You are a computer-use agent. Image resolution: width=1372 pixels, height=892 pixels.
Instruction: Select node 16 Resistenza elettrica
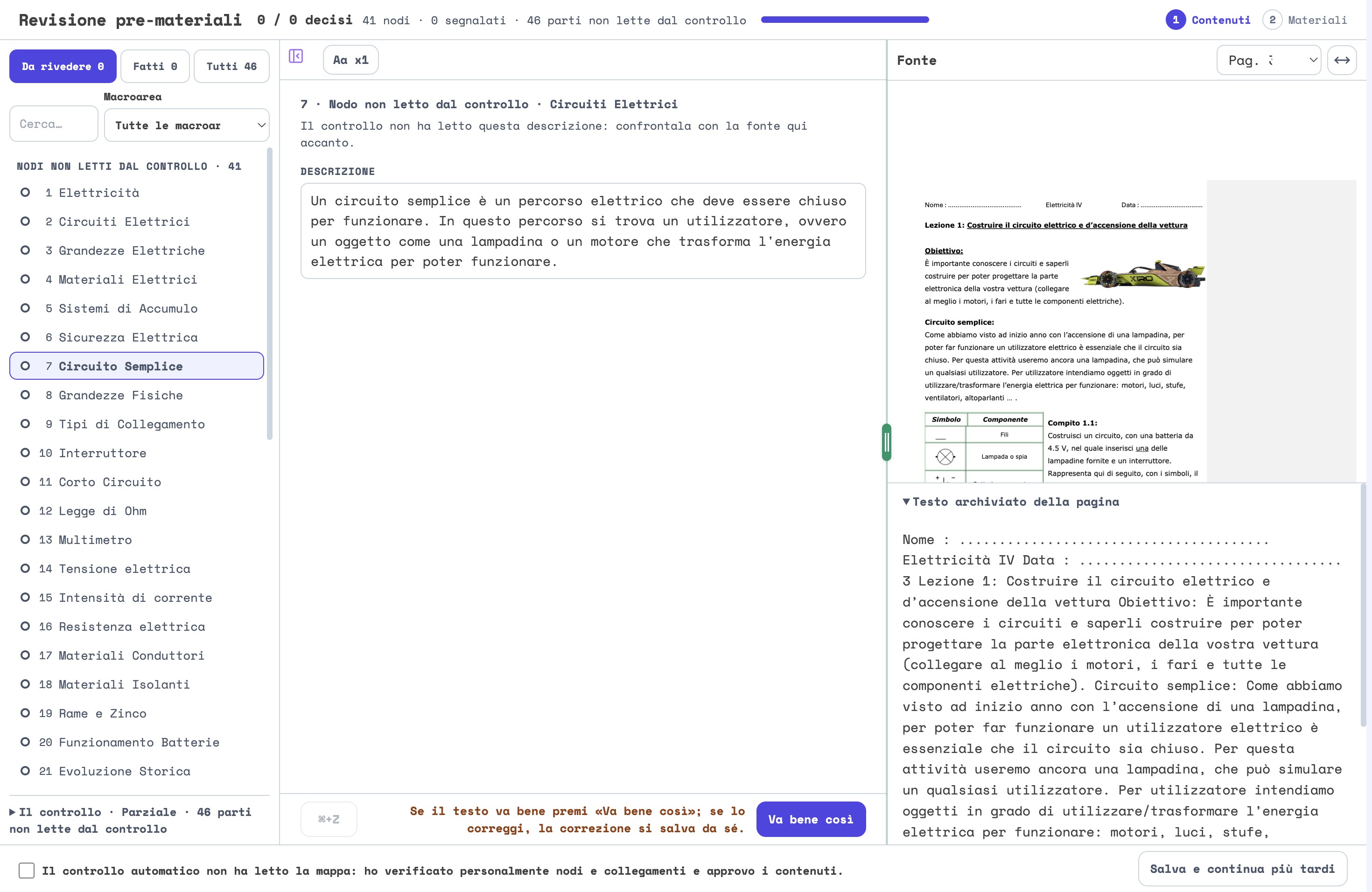pyautogui.click(x=137, y=627)
